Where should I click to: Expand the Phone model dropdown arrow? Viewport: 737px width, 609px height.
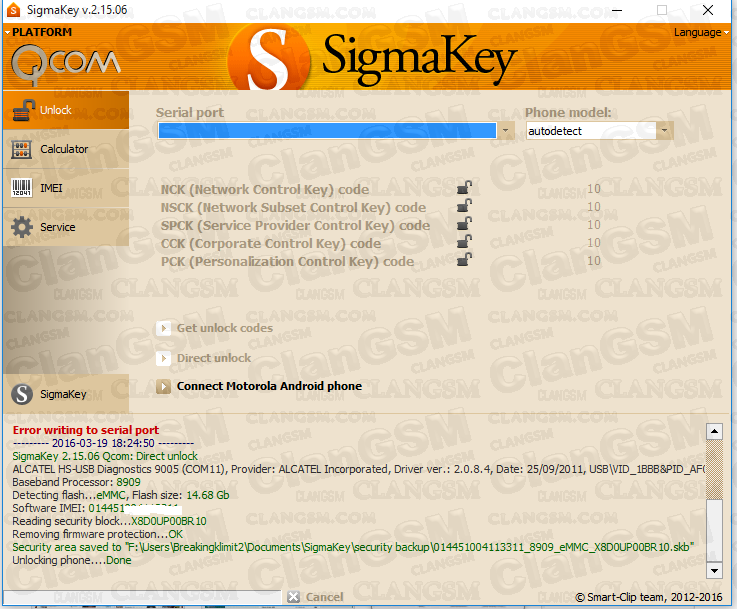(x=665, y=130)
